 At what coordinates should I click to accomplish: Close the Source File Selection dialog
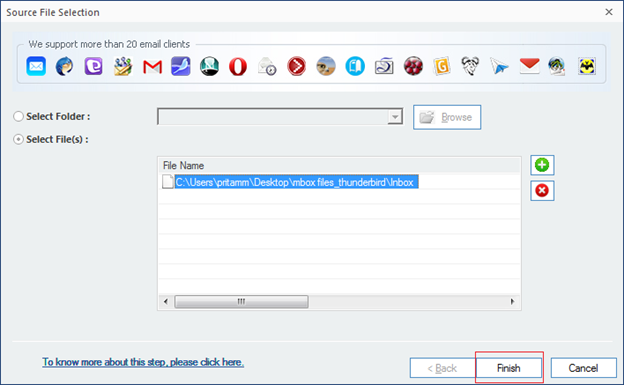pyautogui.click(x=609, y=12)
